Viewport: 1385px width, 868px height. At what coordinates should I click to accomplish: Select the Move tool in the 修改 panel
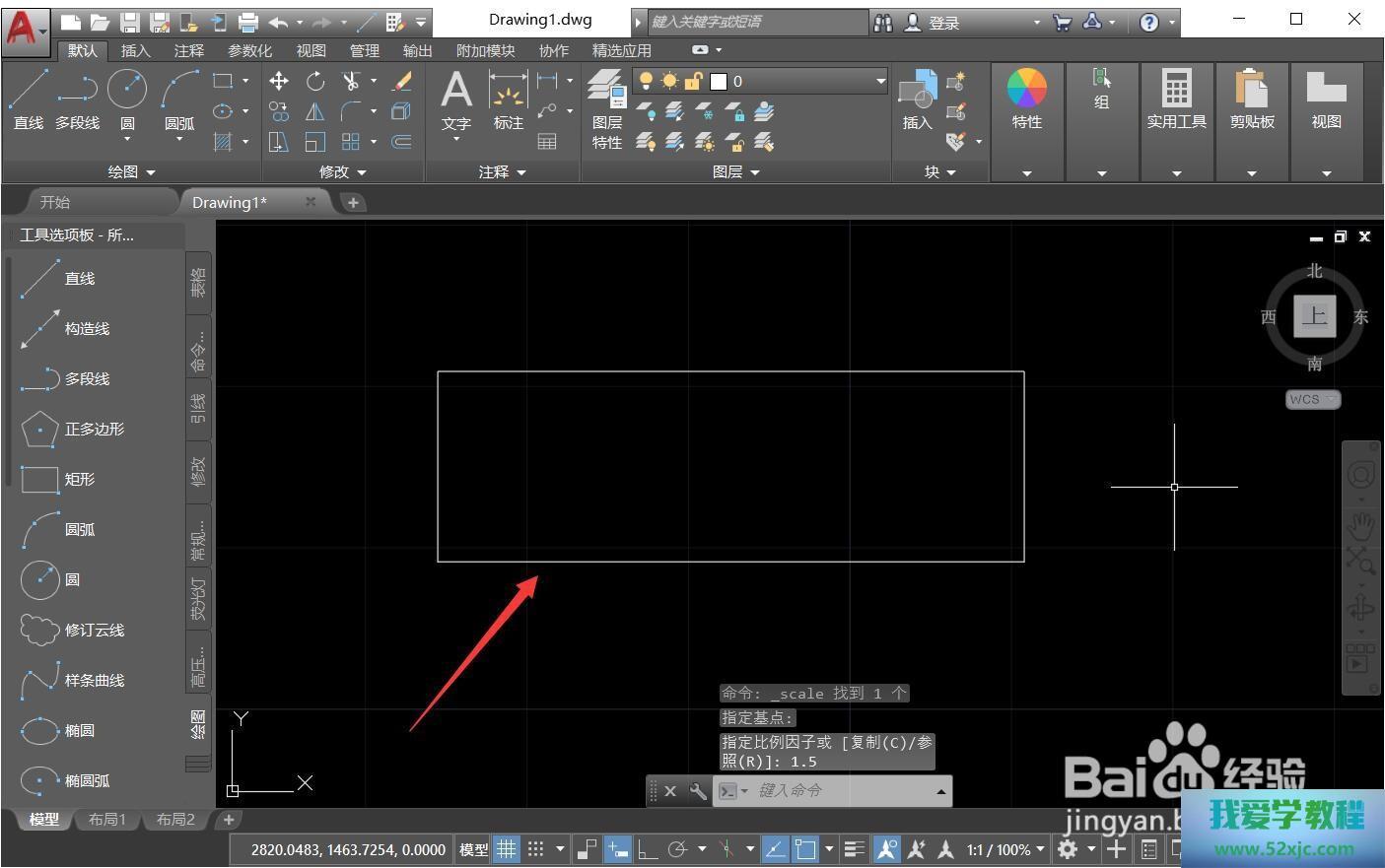point(279,82)
